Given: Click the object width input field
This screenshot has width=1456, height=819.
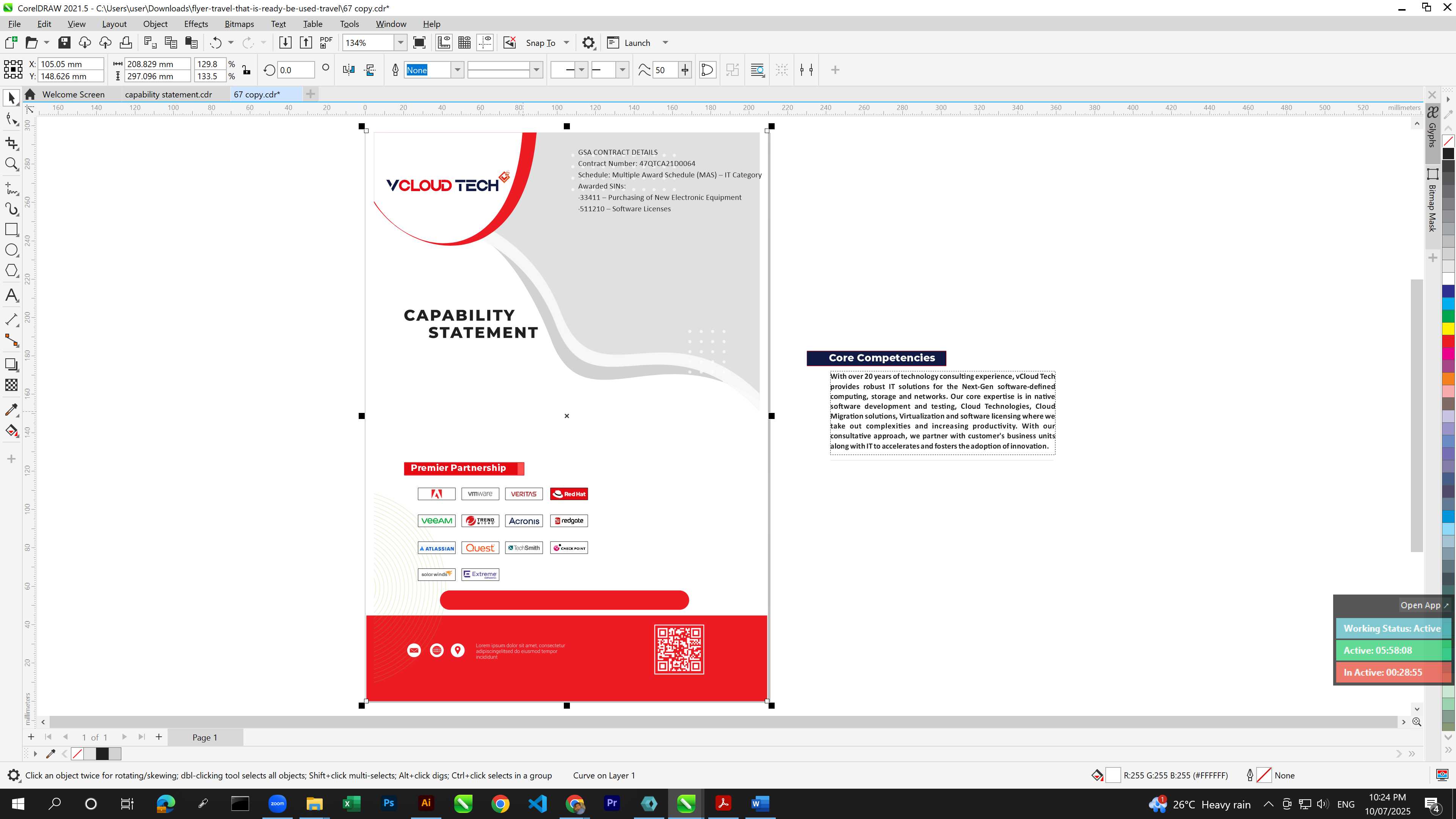Looking at the screenshot, I should tap(157, 64).
